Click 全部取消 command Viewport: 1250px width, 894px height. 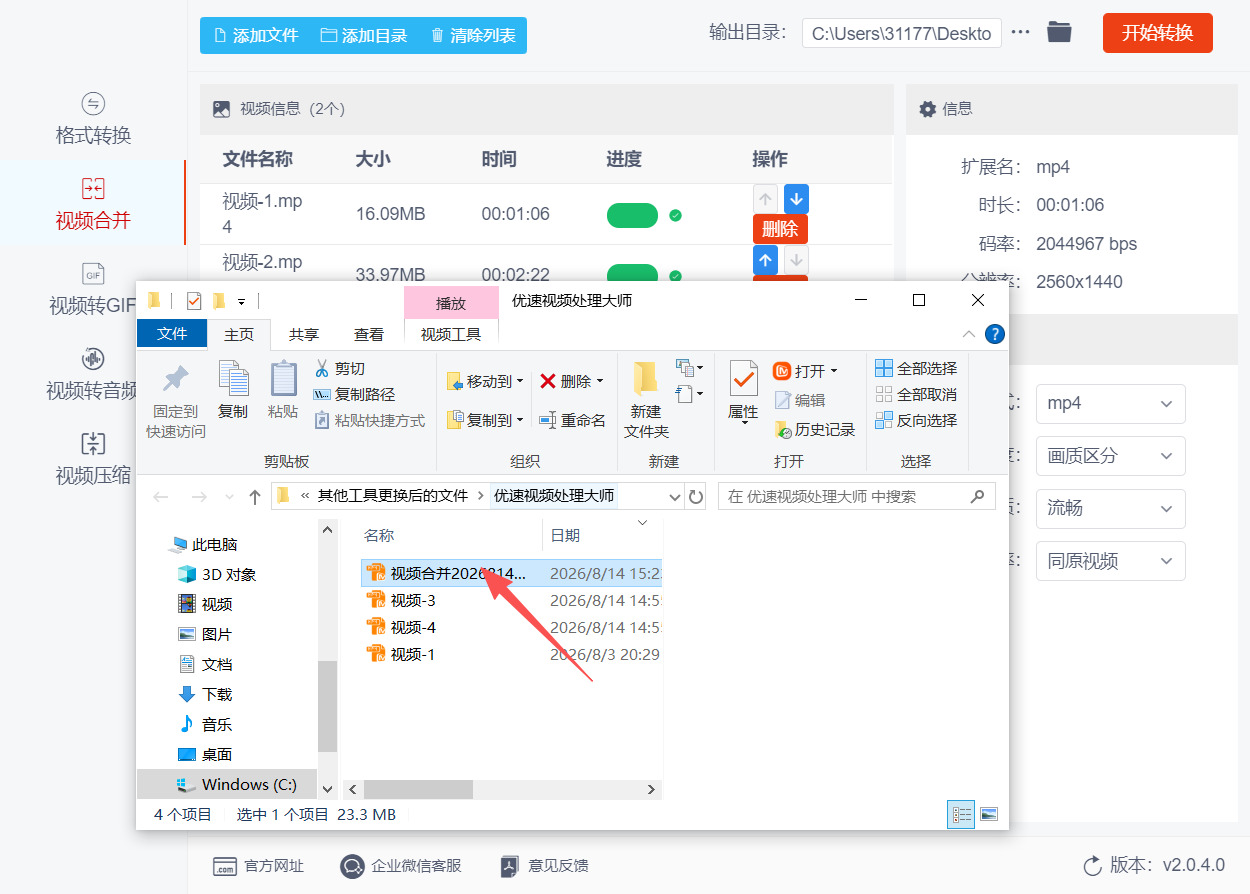pos(916,394)
